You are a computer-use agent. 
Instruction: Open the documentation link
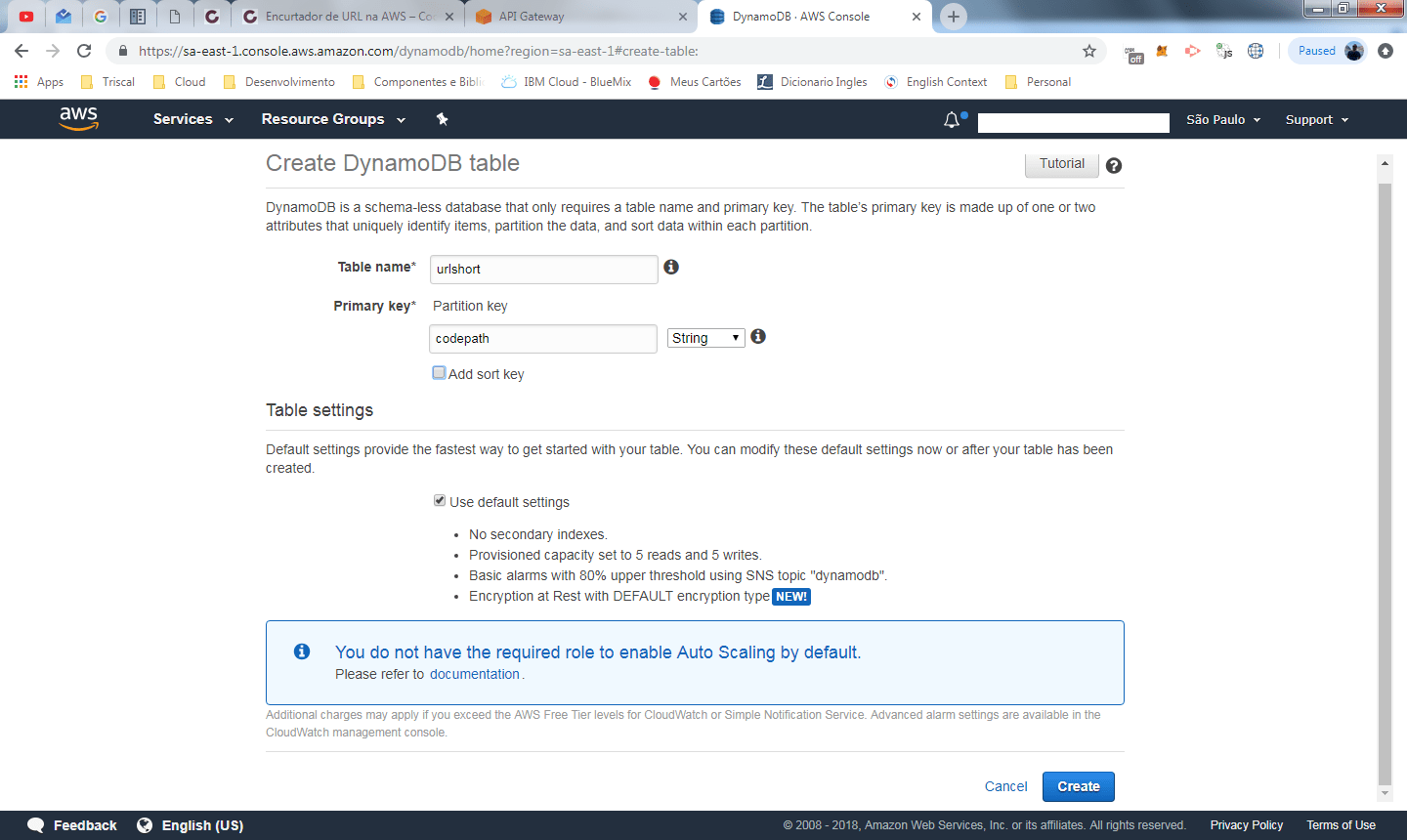coord(475,674)
